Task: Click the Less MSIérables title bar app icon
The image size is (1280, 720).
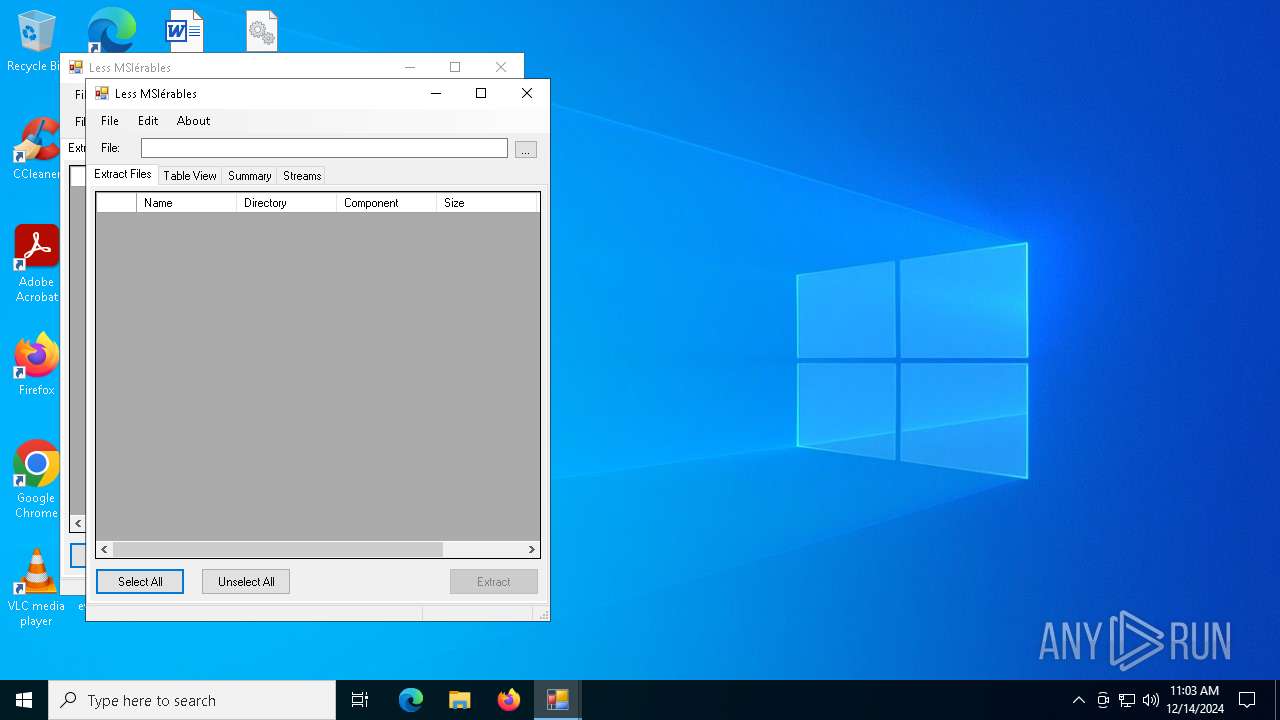Action: pos(101,93)
